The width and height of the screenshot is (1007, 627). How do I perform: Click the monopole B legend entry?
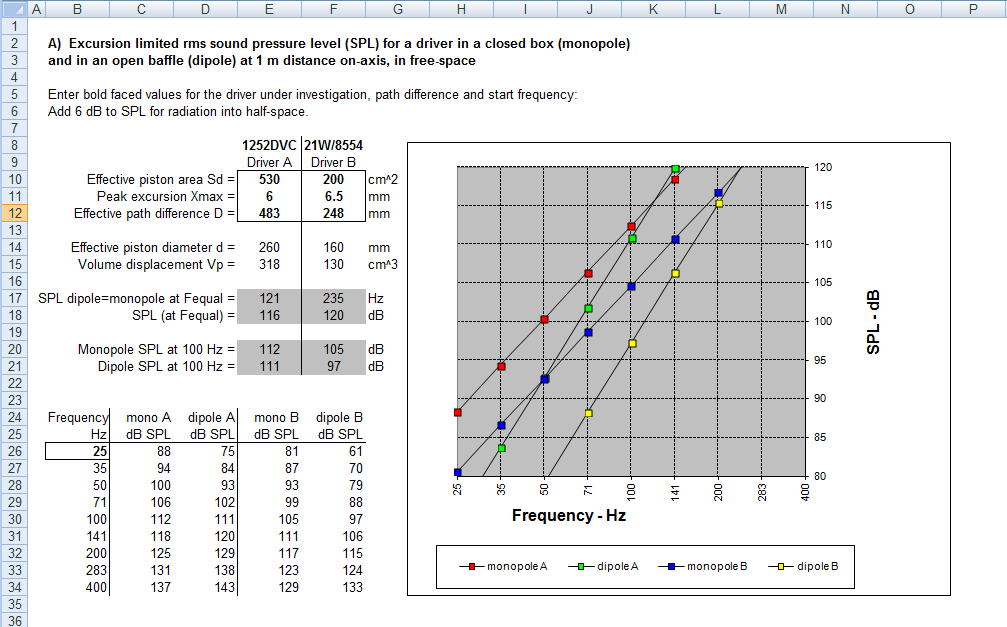coord(703,567)
